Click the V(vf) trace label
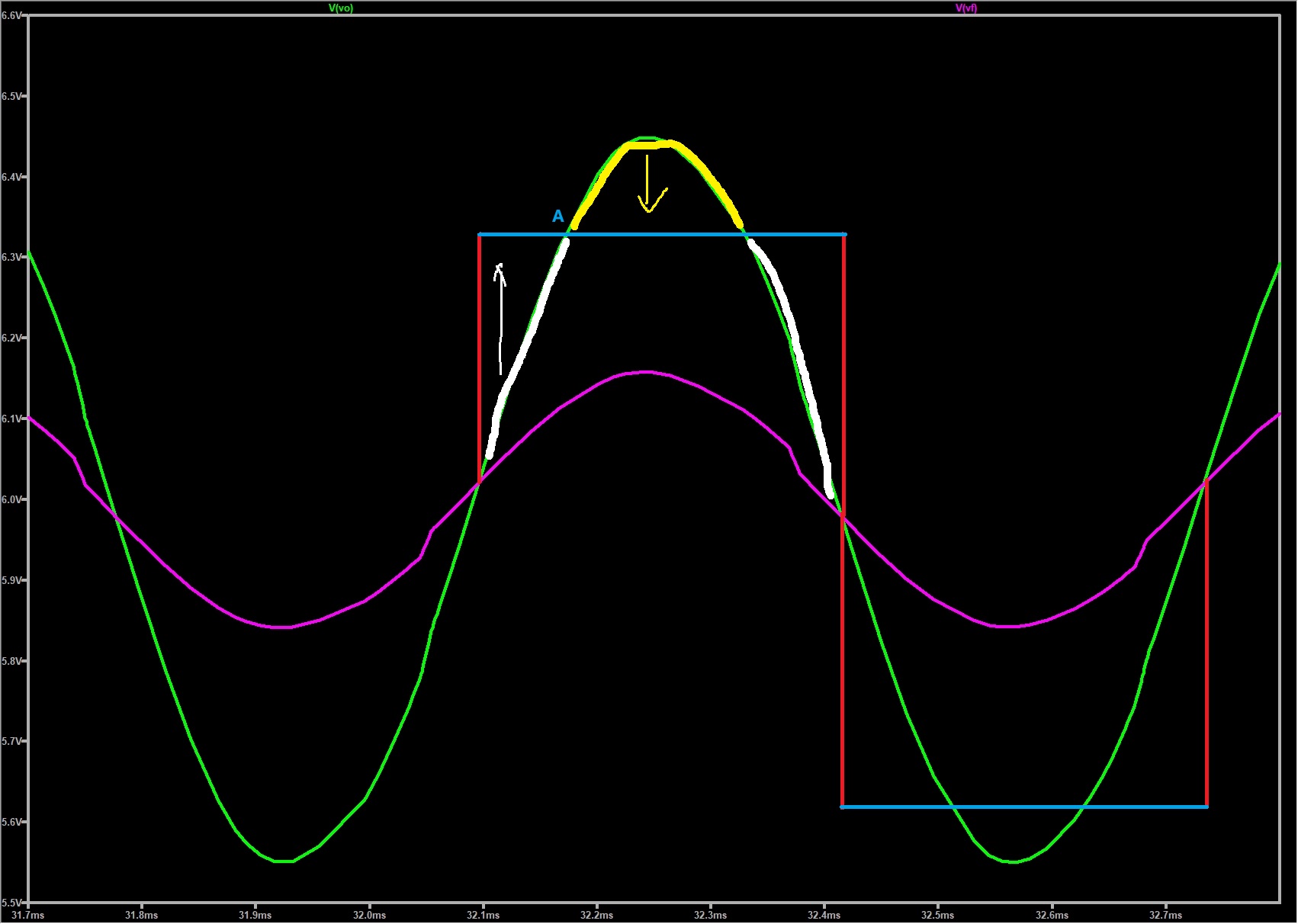Screen dimensions: 1298x924 pyautogui.click(x=966, y=8)
